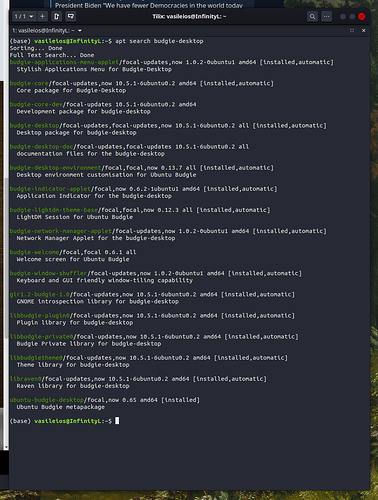Screen dimensions: 378x500
Task: Click 'Development package for budgie-desktop' description
Action: click(x=84, y=111)
